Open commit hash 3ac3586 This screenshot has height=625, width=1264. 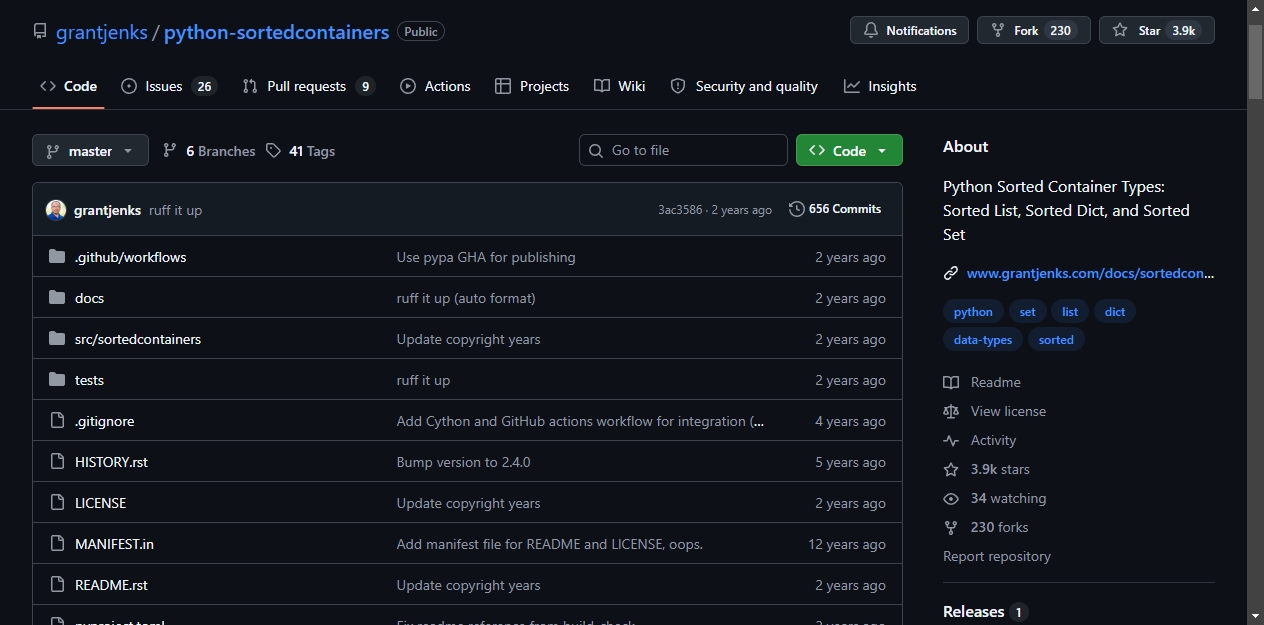coord(680,210)
